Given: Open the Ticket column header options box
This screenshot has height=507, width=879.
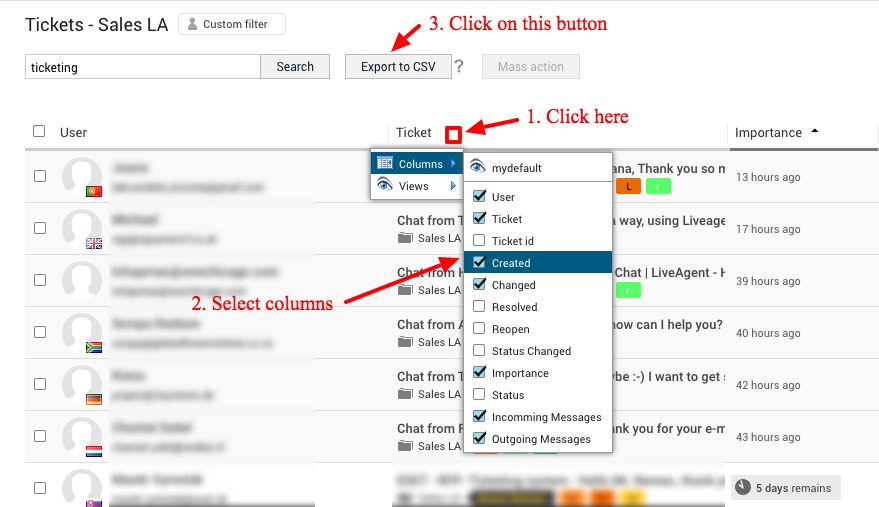Looking at the screenshot, I should tap(453, 133).
